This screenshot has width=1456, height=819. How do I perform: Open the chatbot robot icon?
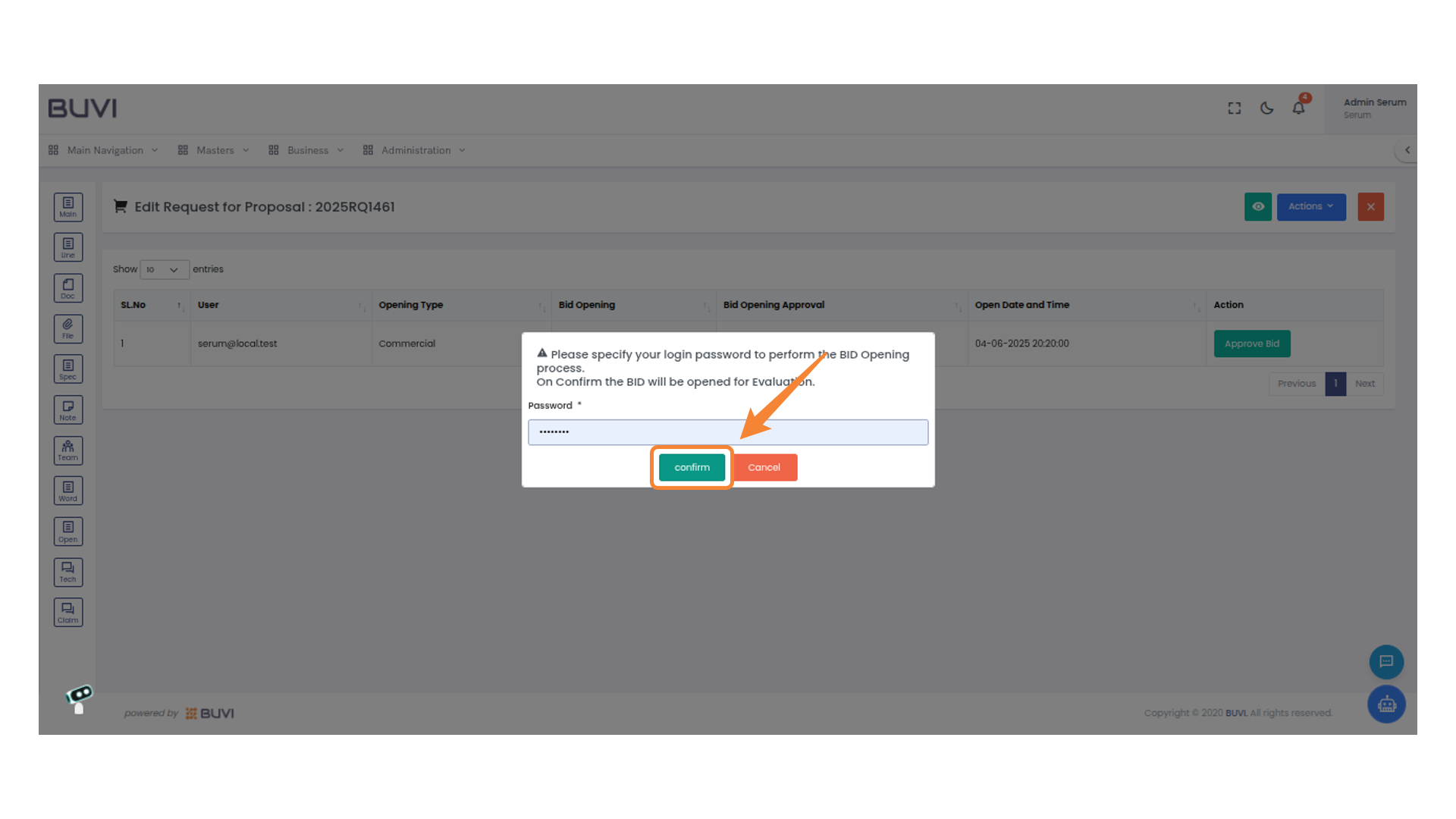pyautogui.click(x=1386, y=704)
